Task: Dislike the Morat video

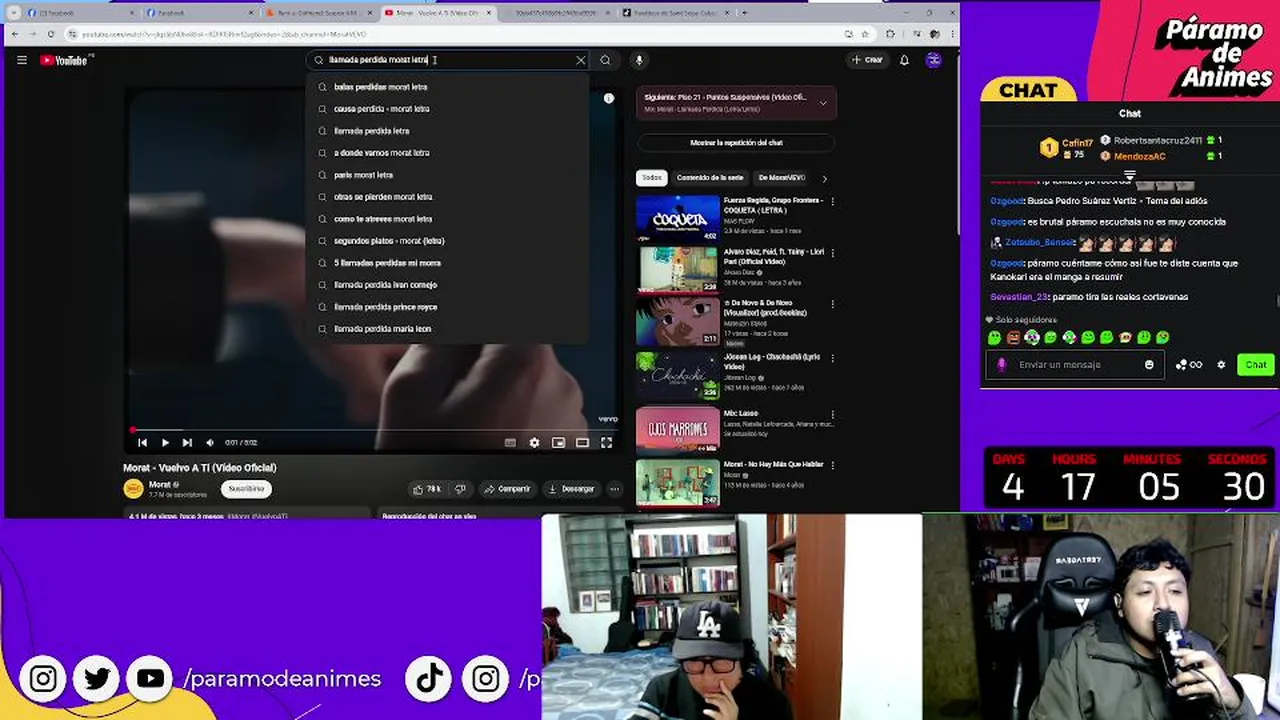Action: pos(460,489)
